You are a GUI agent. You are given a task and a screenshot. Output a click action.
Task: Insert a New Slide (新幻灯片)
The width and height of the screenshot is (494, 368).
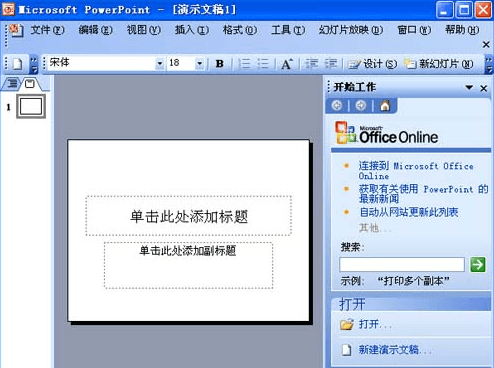click(439, 64)
